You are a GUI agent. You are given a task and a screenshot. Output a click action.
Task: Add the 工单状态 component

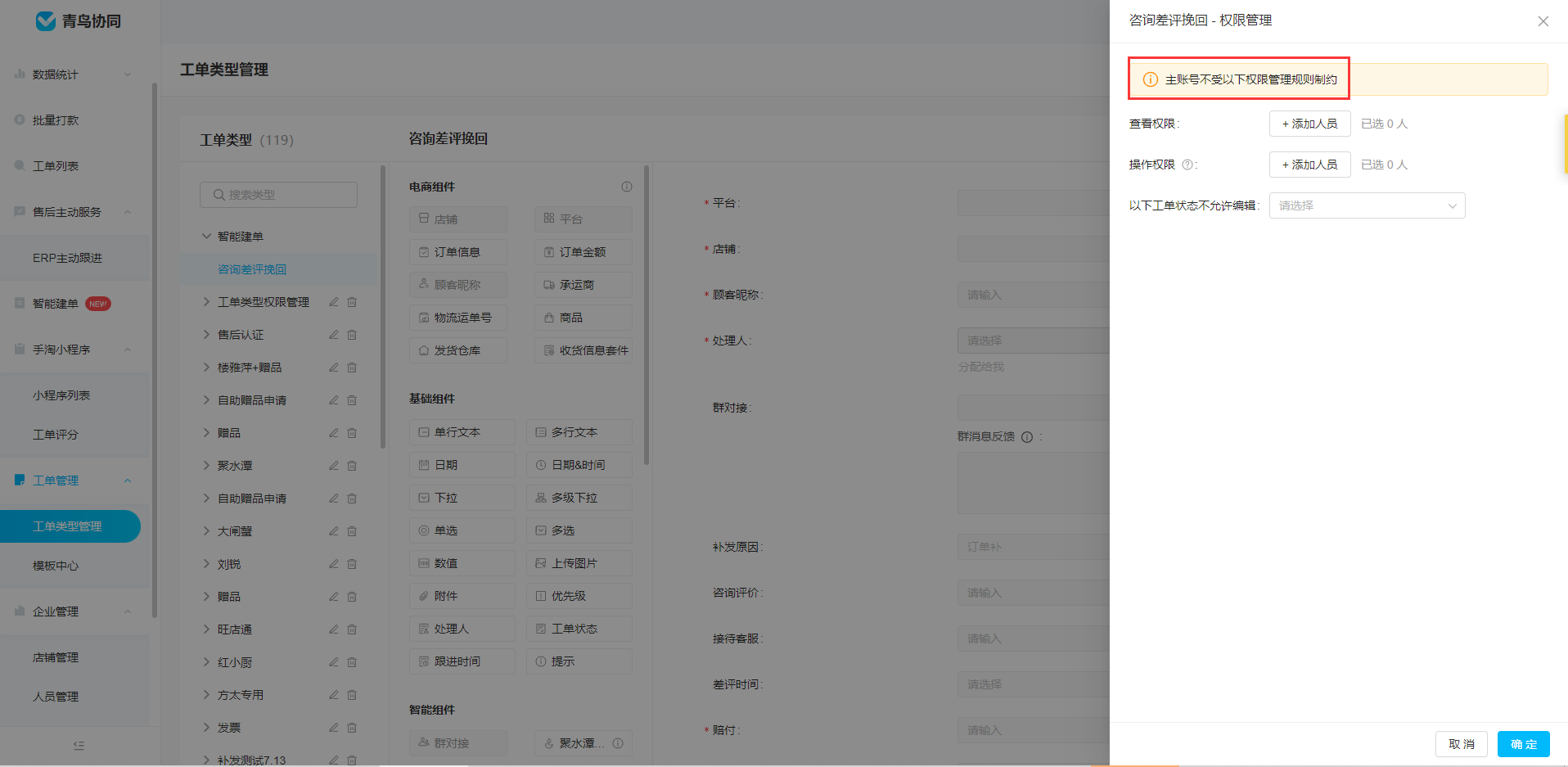[579, 629]
